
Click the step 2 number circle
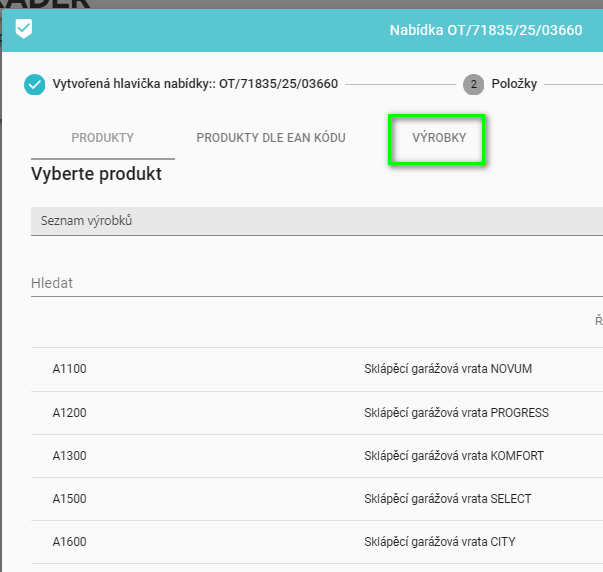point(473,84)
